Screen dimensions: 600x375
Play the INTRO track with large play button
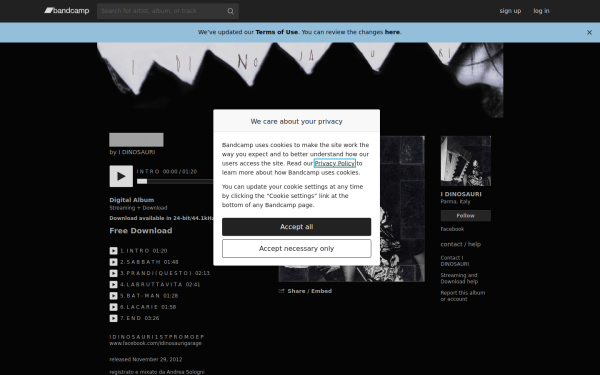(x=121, y=176)
